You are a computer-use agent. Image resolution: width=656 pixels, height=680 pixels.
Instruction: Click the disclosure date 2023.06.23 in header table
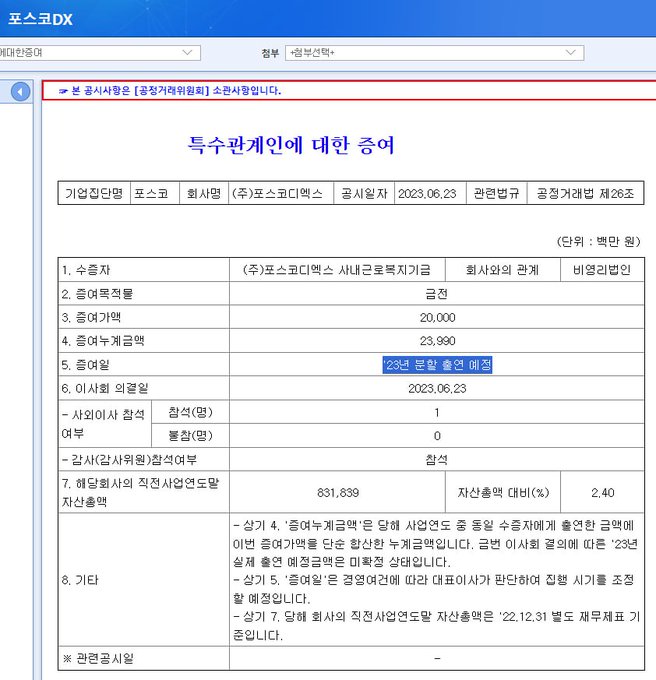tap(428, 193)
